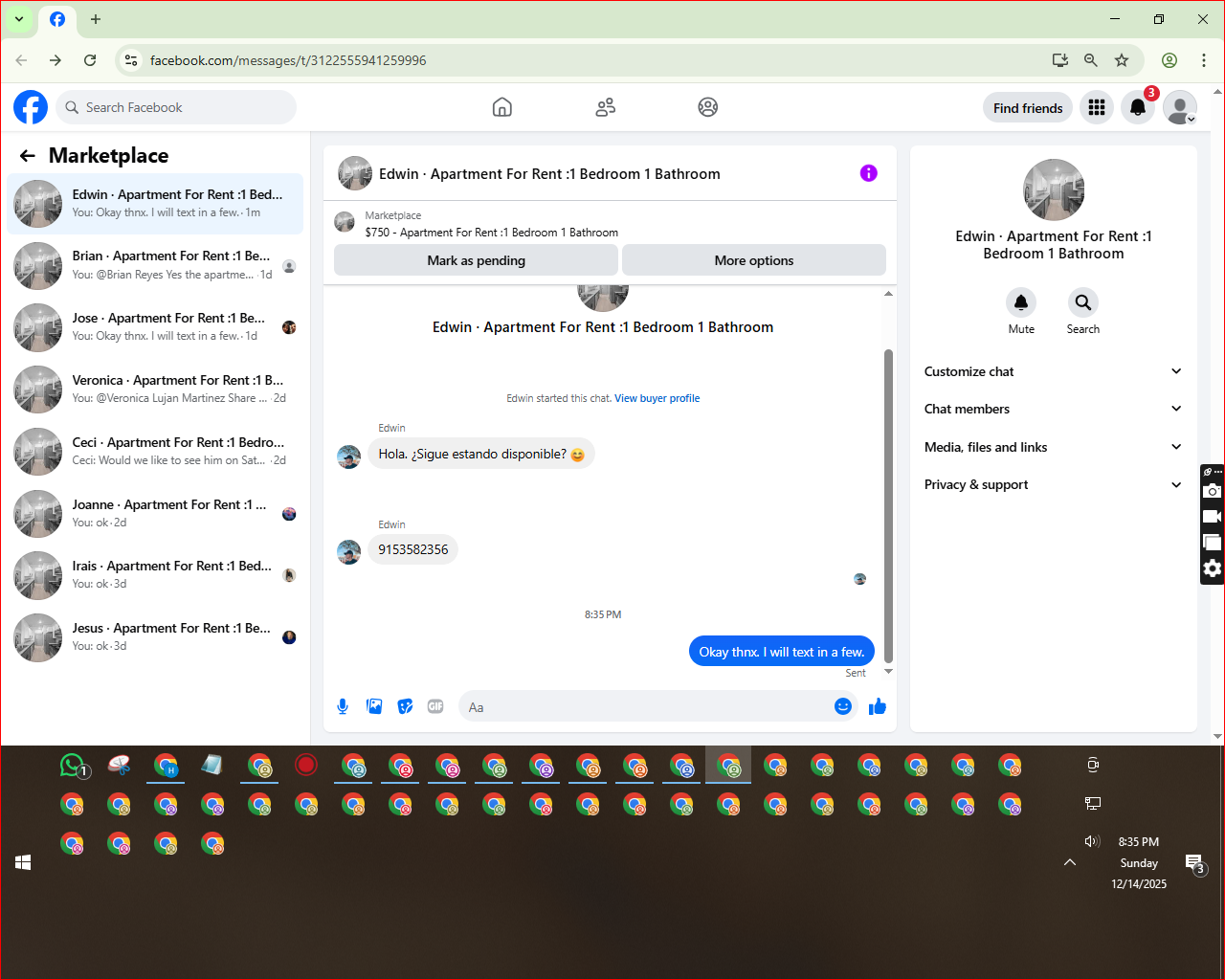Attach a photo file icon
The image size is (1225, 980).
pos(374,706)
